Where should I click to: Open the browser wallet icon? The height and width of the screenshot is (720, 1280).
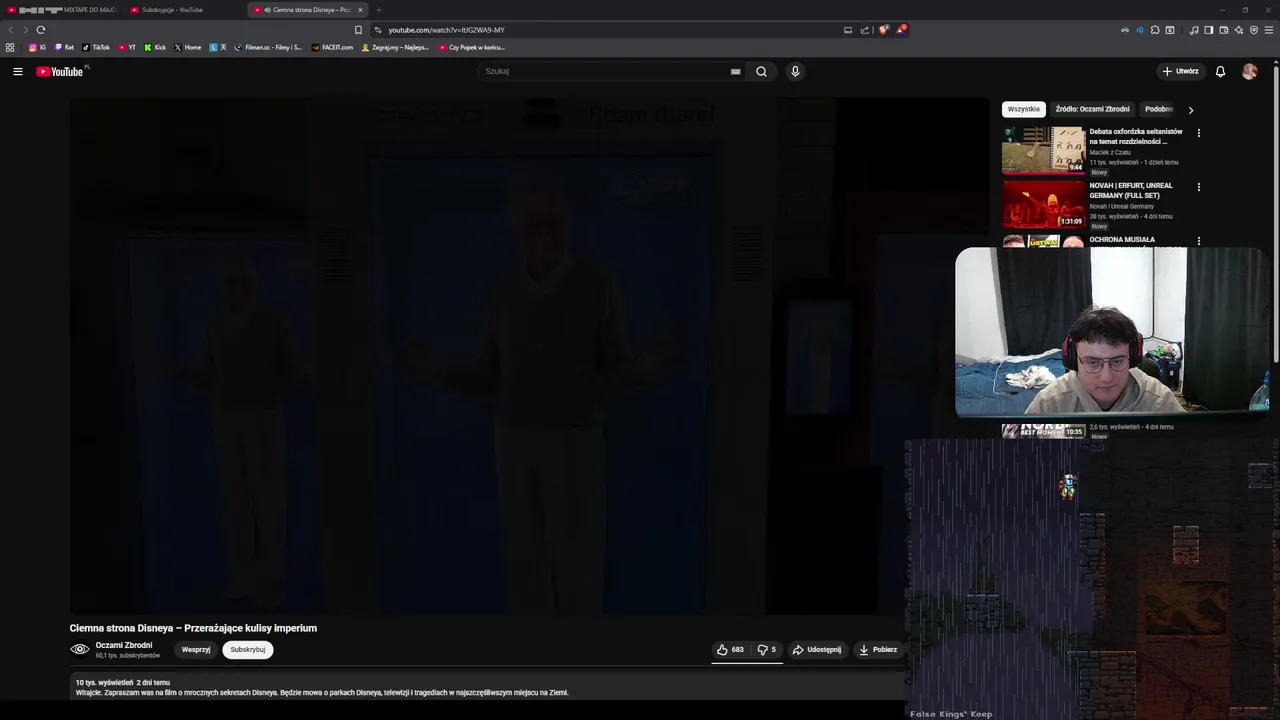[1224, 30]
